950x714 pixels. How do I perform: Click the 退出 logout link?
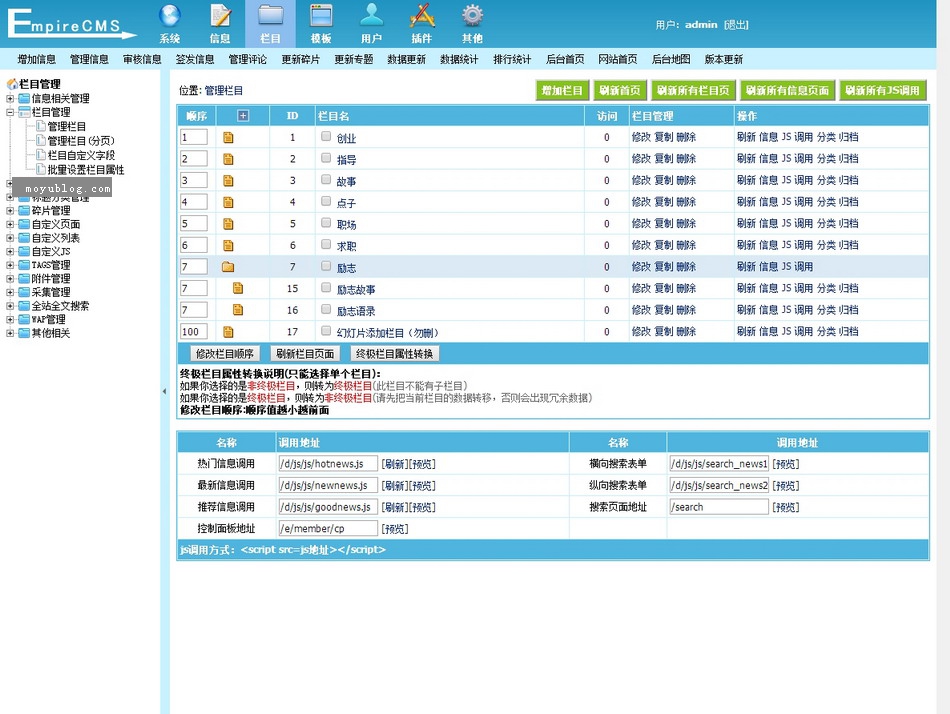pyautogui.click(x=736, y=25)
